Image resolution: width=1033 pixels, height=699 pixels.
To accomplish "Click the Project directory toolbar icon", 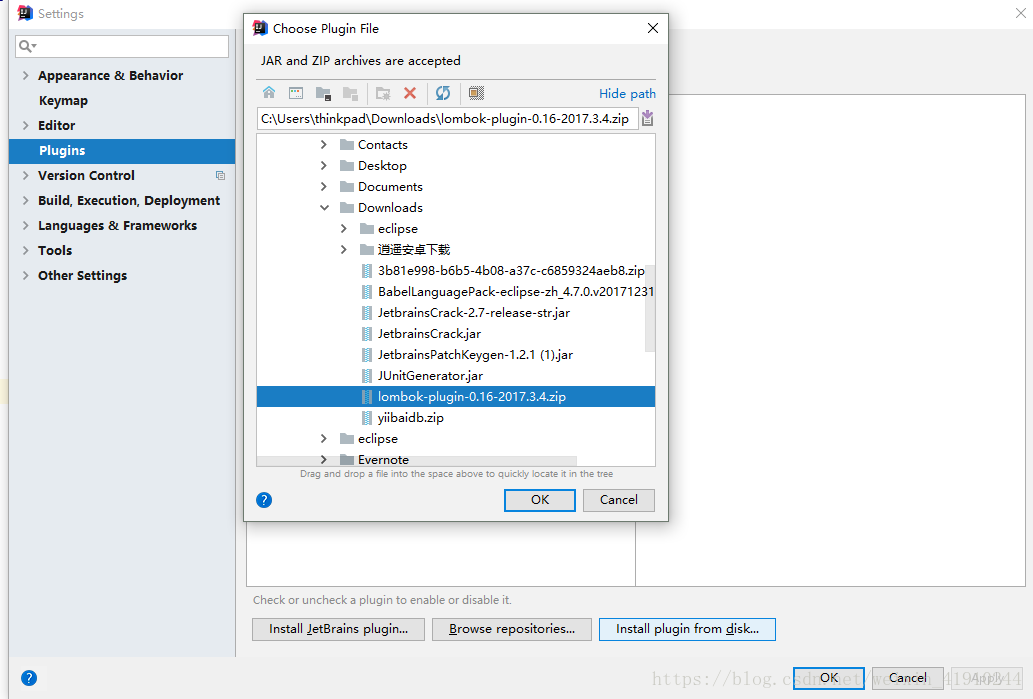I will point(323,93).
